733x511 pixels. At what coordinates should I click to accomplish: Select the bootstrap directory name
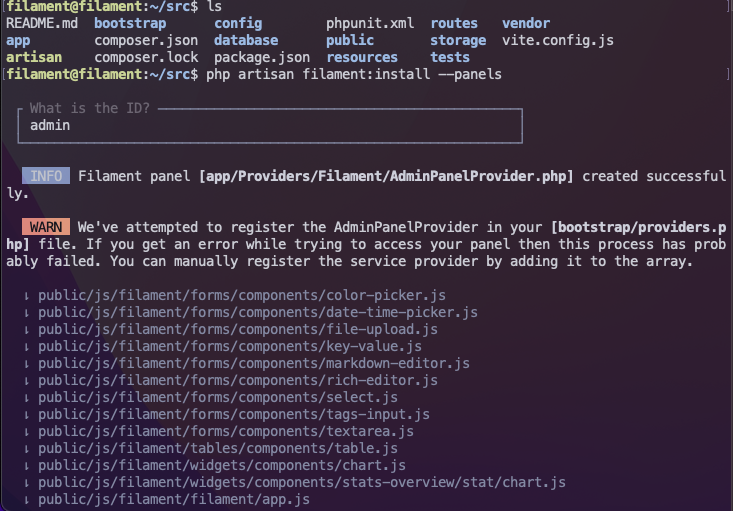tap(130, 23)
